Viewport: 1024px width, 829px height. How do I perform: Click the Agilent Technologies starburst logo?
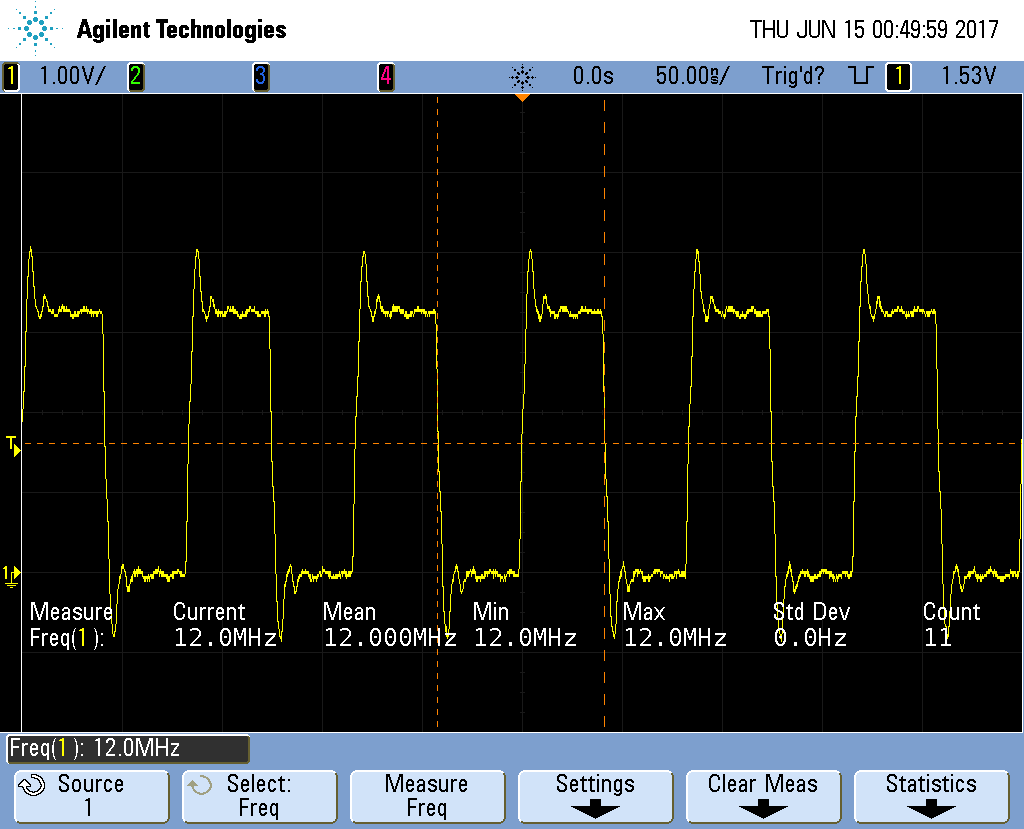coord(35,28)
